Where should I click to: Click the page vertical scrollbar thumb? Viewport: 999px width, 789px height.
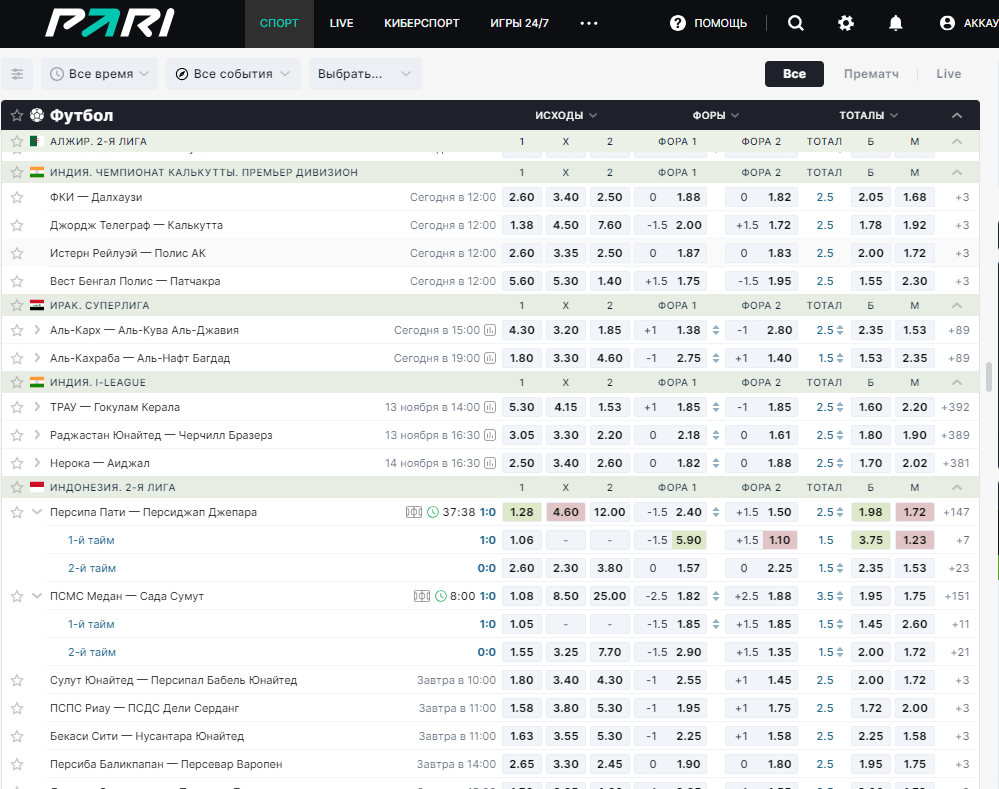[989, 377]
